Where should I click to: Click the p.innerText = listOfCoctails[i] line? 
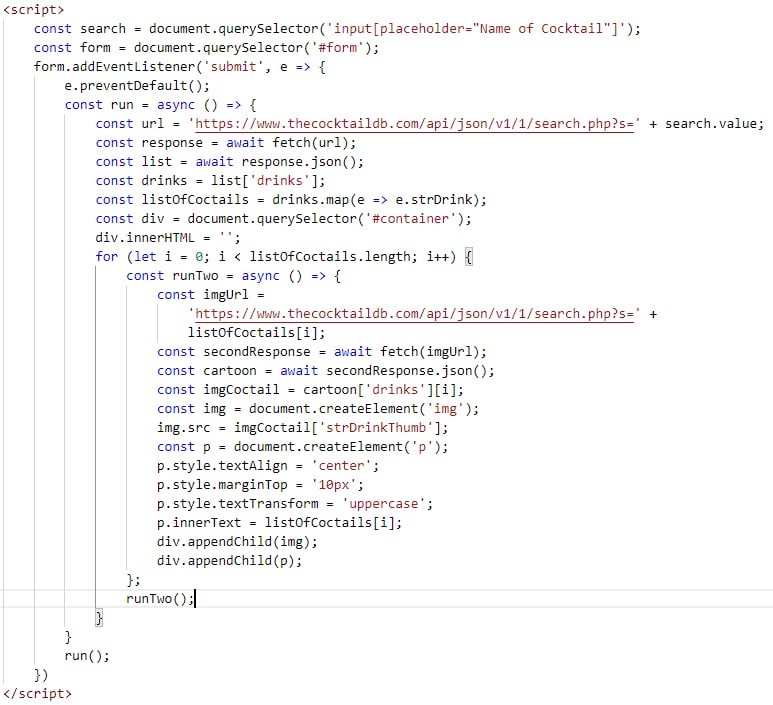coord(279,523)
